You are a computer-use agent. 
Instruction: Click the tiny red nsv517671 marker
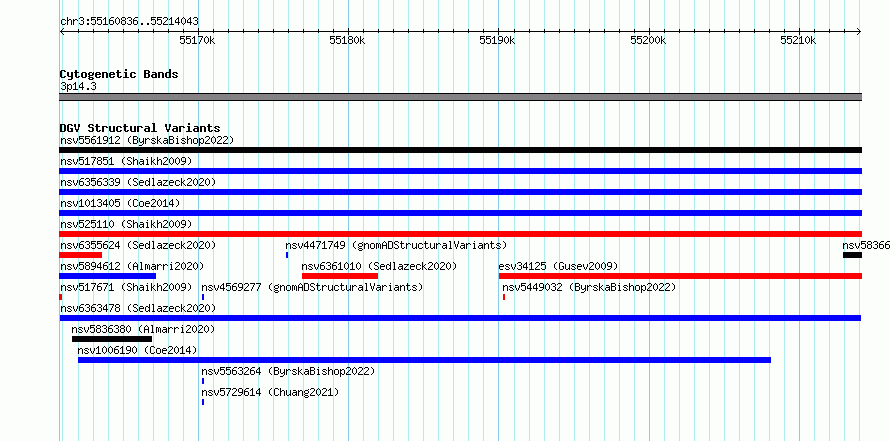pos(61,297)
